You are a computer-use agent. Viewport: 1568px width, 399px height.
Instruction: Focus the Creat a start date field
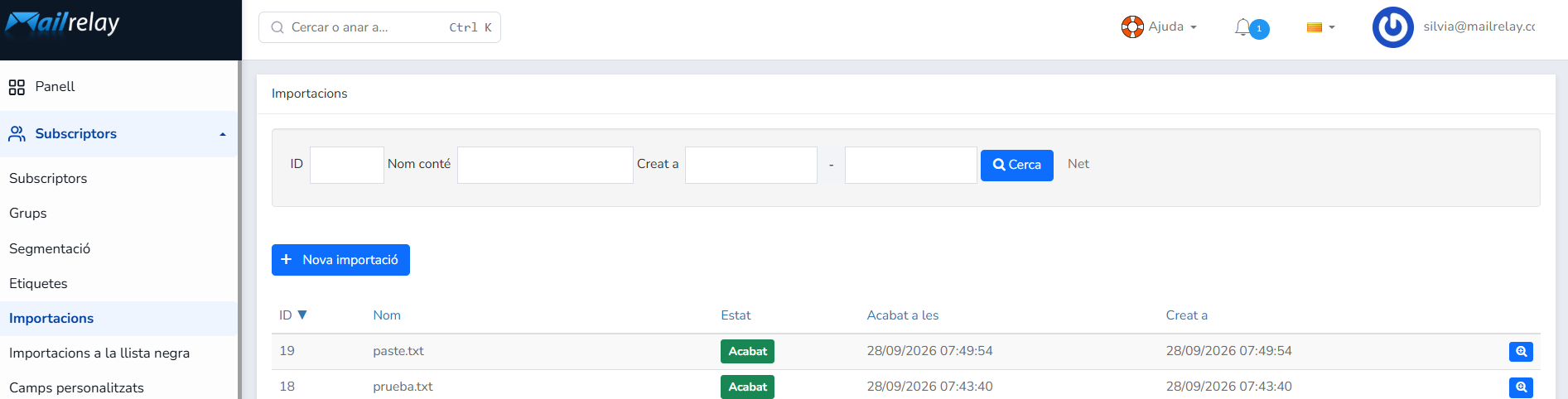click(751, 165)
